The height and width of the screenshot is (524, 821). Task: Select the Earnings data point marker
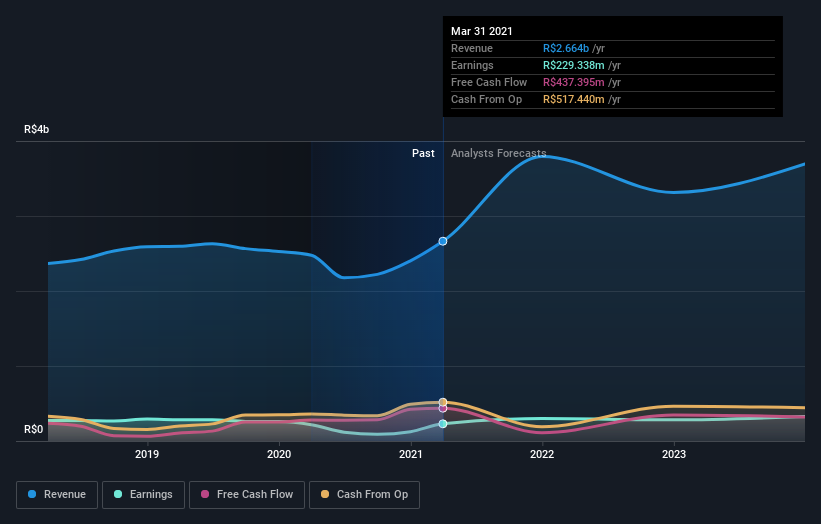coord(443,424)
